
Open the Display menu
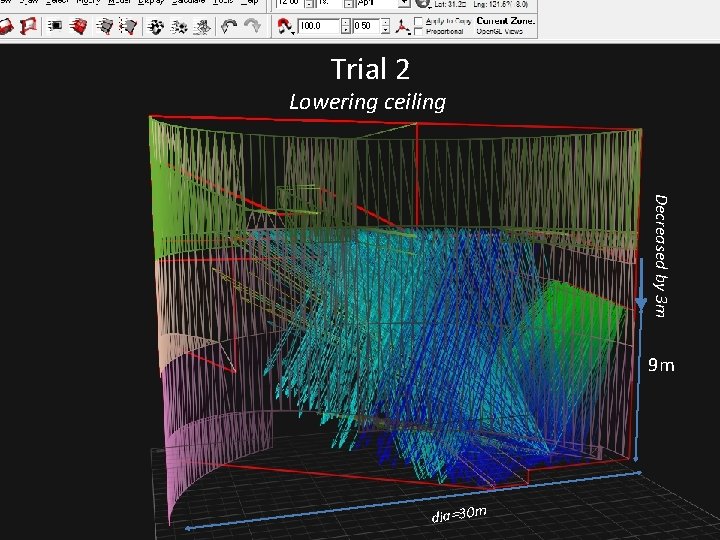(x=151, y=2)
